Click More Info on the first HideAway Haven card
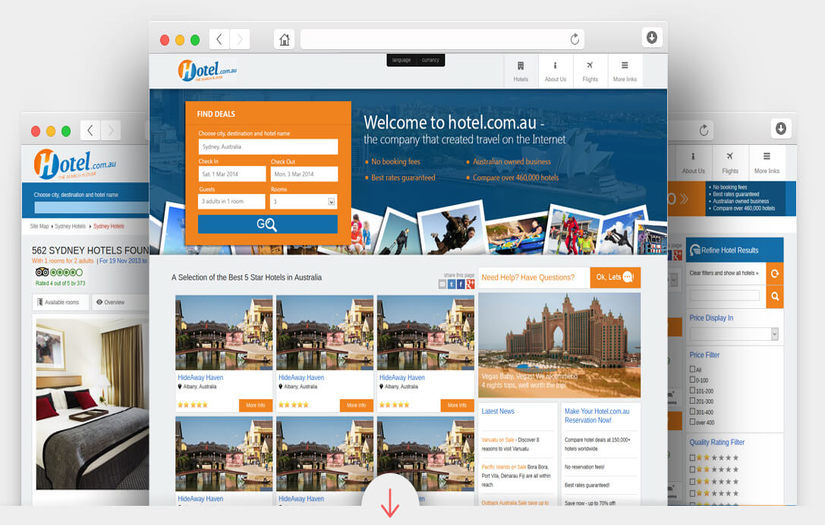This screenshot has height=525, width=825. click(x=256, y=405)
